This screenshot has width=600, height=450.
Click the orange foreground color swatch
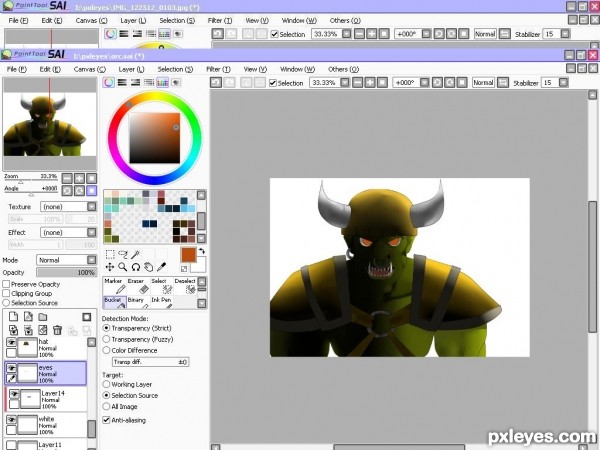click(x=188, y=255)
